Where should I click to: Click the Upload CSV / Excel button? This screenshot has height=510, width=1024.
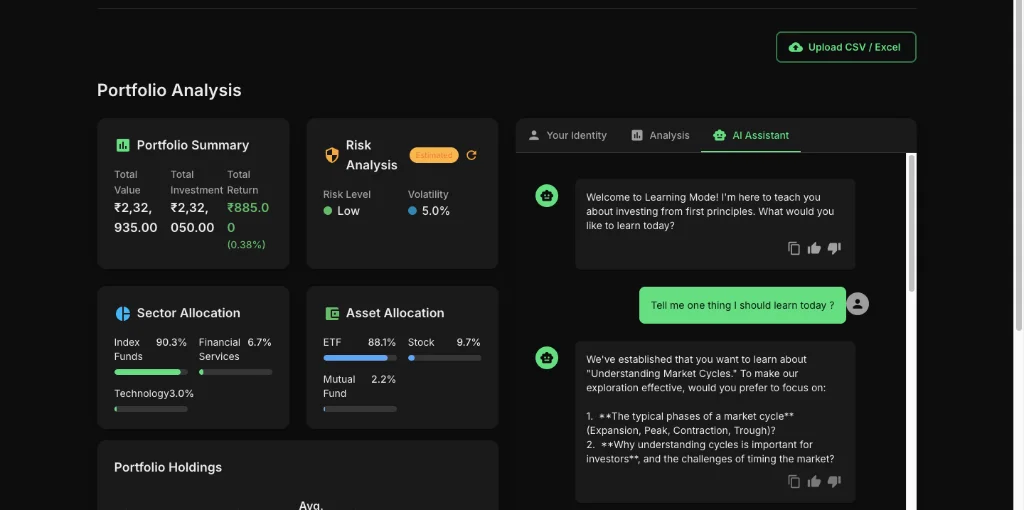pyautogui.click(x=846, y=47)
